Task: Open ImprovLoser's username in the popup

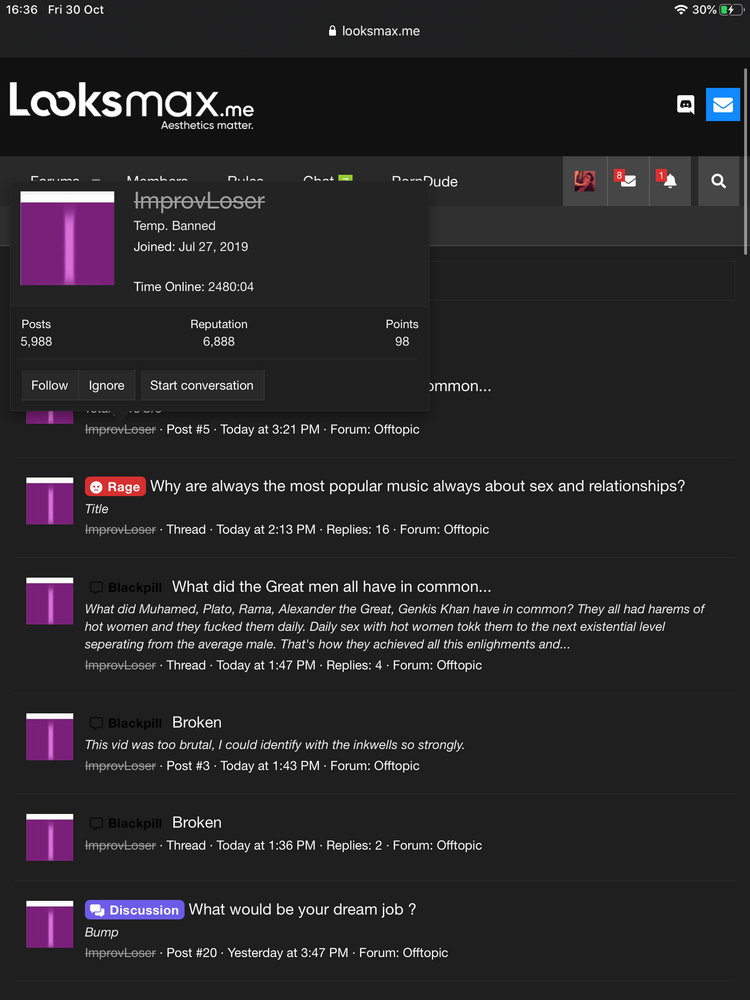Action: 199,202
